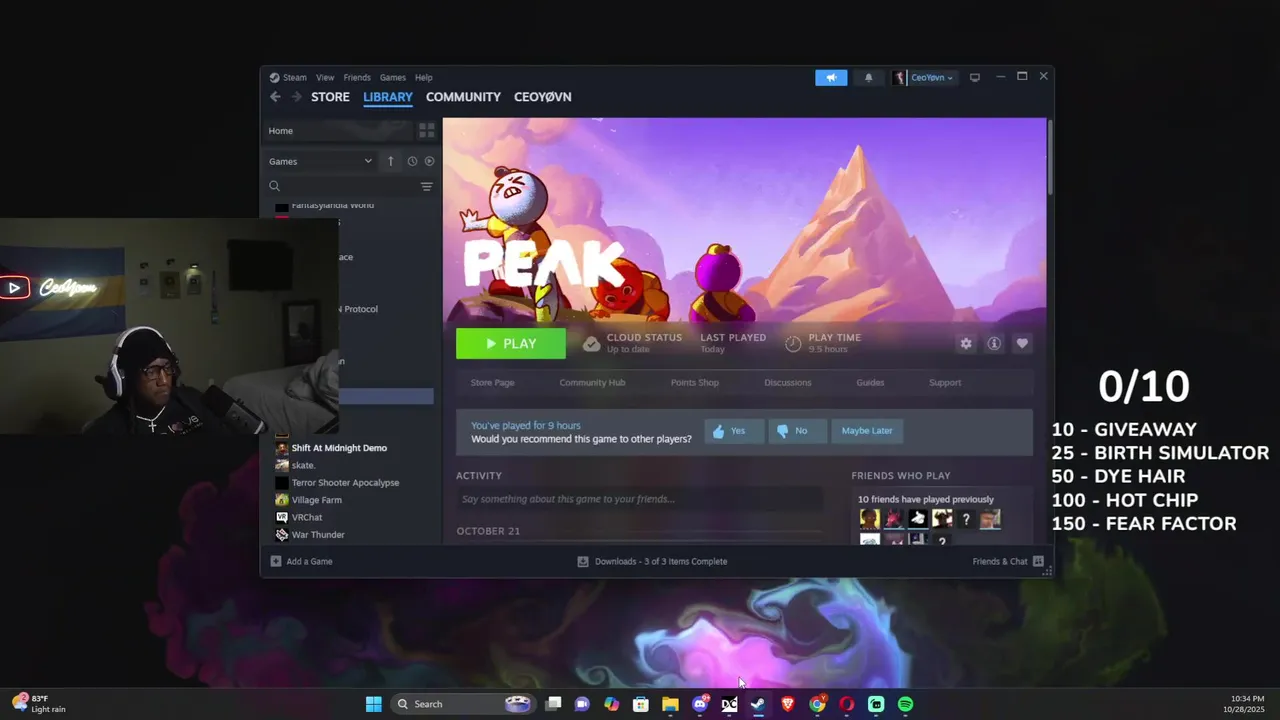Switch Steam to Big Picture mode icon
This screenshot has width=1280, height=720.
(975, 77)
